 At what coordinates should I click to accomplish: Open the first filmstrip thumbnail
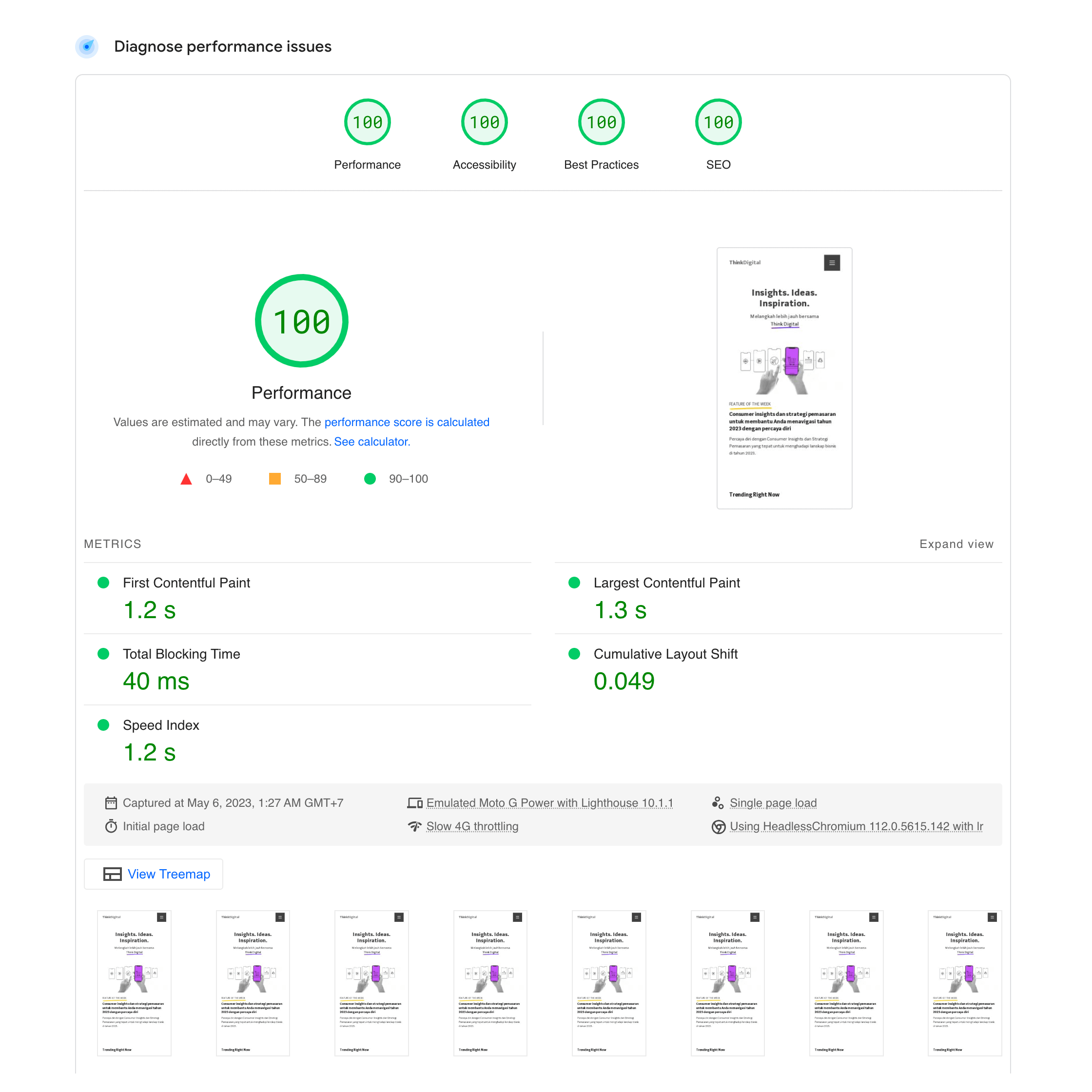pos(134,983)
